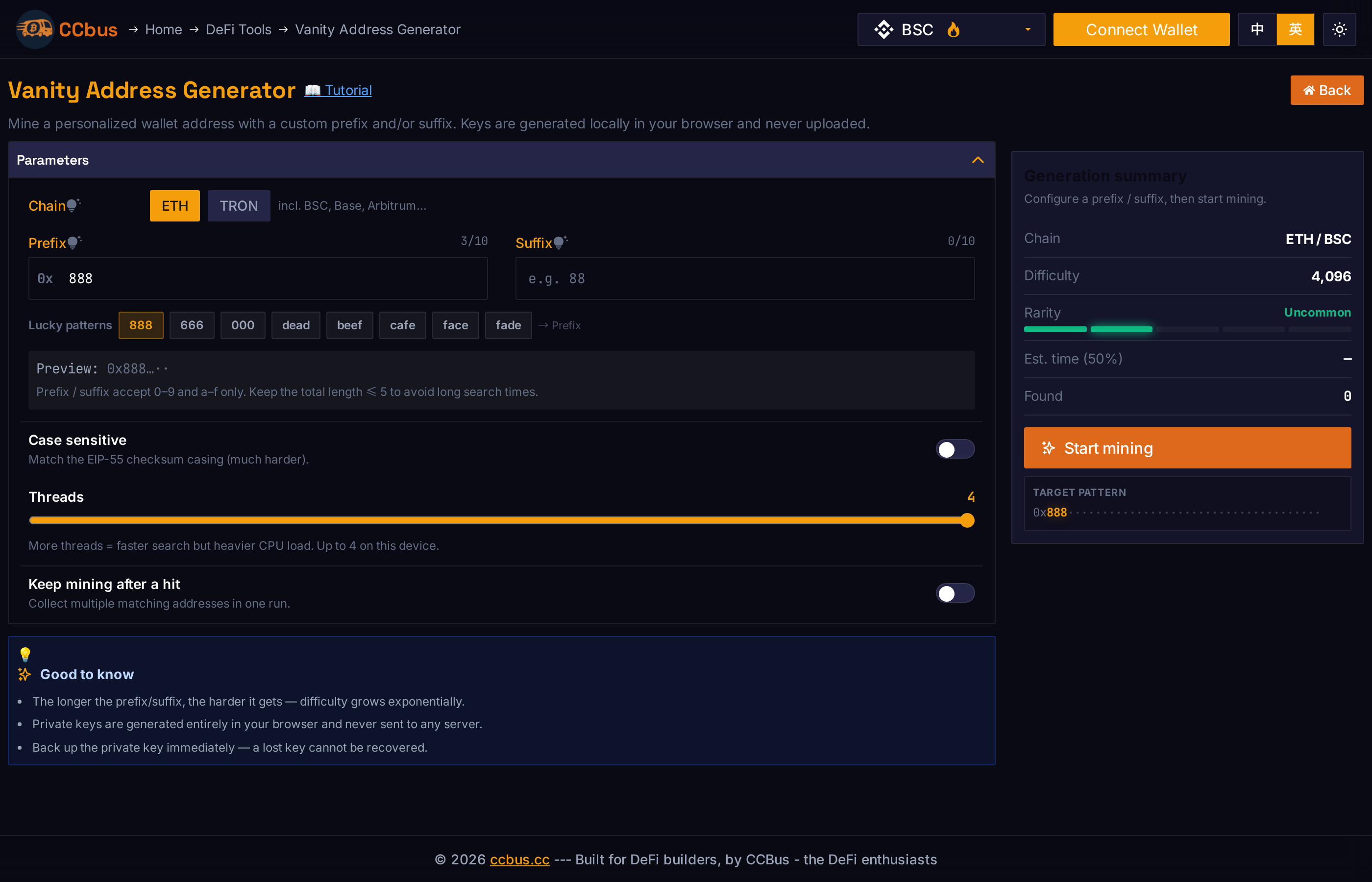1372x882 pixels.
Task: Select the ETH chain tab
Action: tap(174, 206)
